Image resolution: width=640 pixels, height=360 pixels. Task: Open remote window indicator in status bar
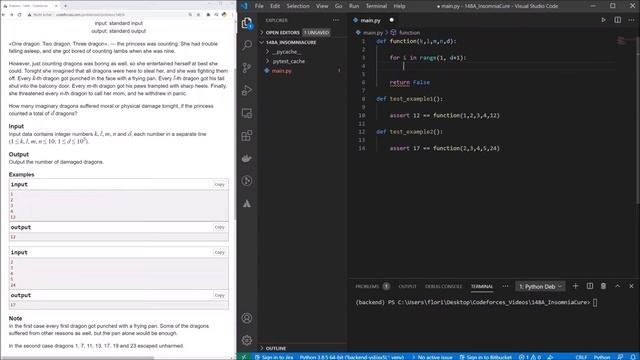click(244, 357)
